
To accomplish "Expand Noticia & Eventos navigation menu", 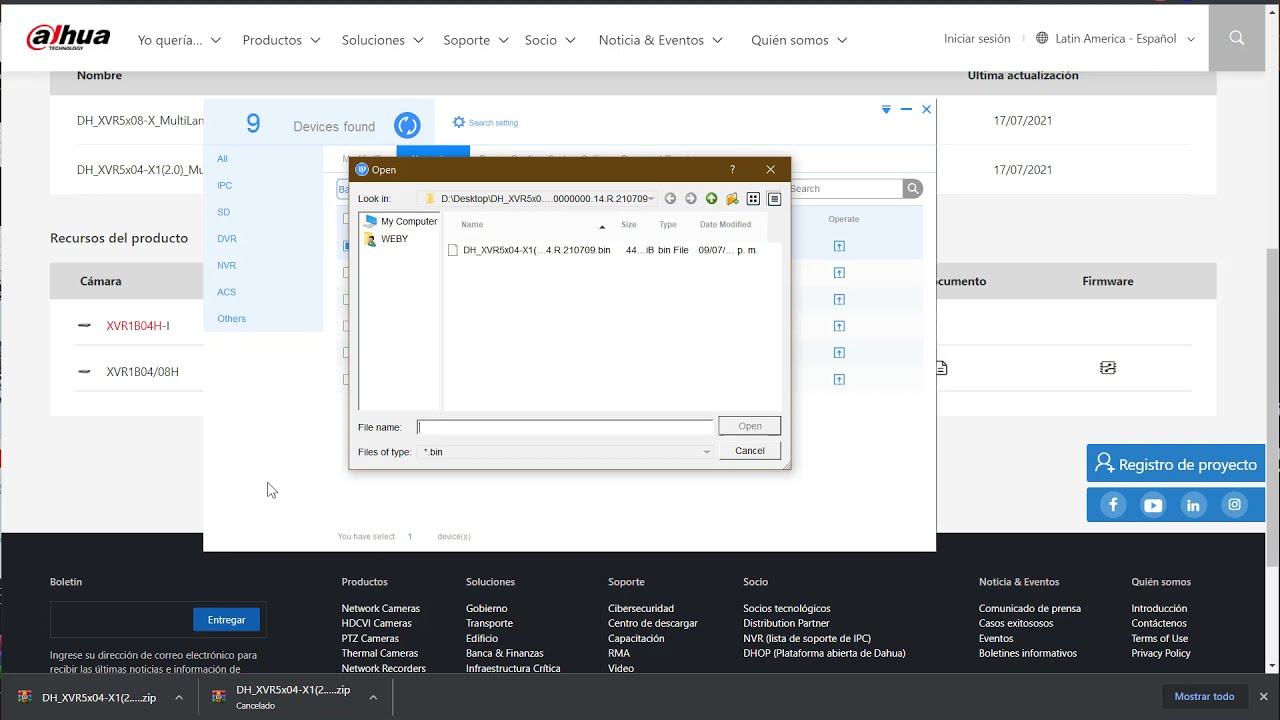I will click(660, 40).
